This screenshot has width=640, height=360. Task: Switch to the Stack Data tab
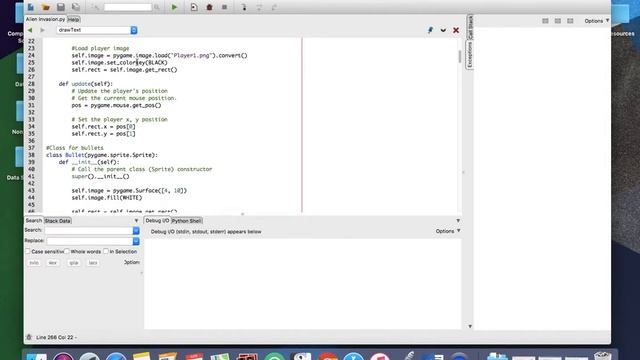point(58,221)
